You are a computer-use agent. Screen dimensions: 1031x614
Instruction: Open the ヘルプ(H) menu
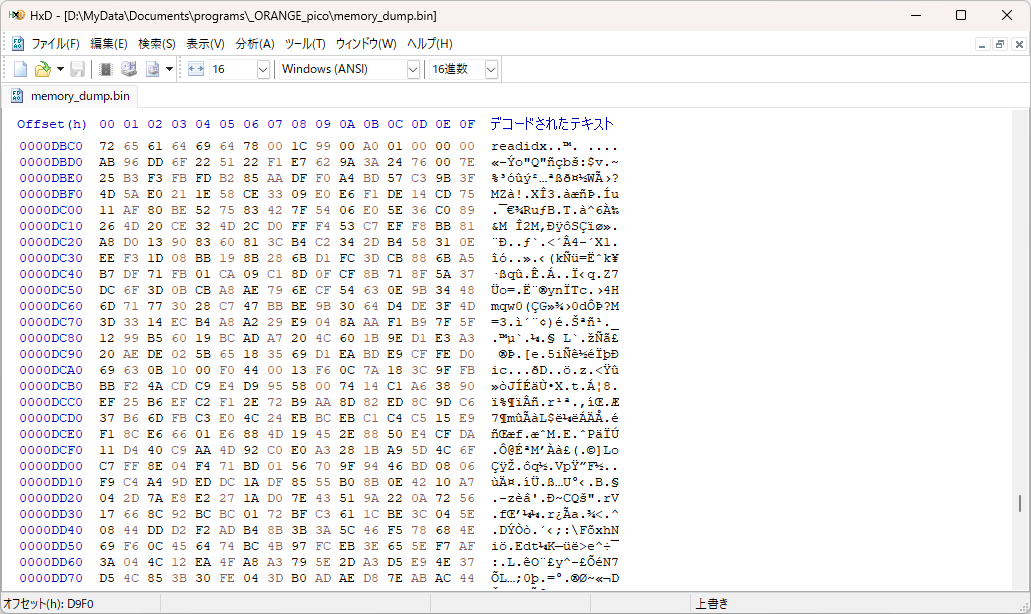point(429,44)
